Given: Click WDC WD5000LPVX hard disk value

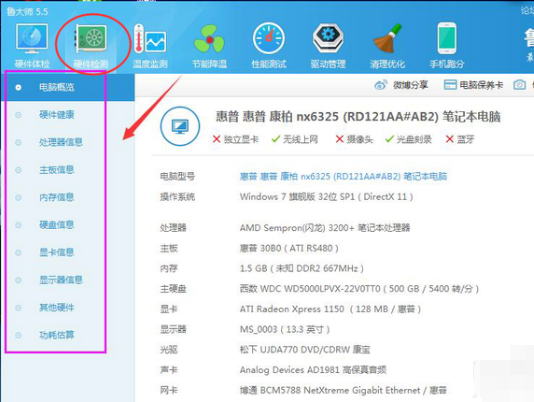Looking at the screenshot, I should tap(359, 289).
